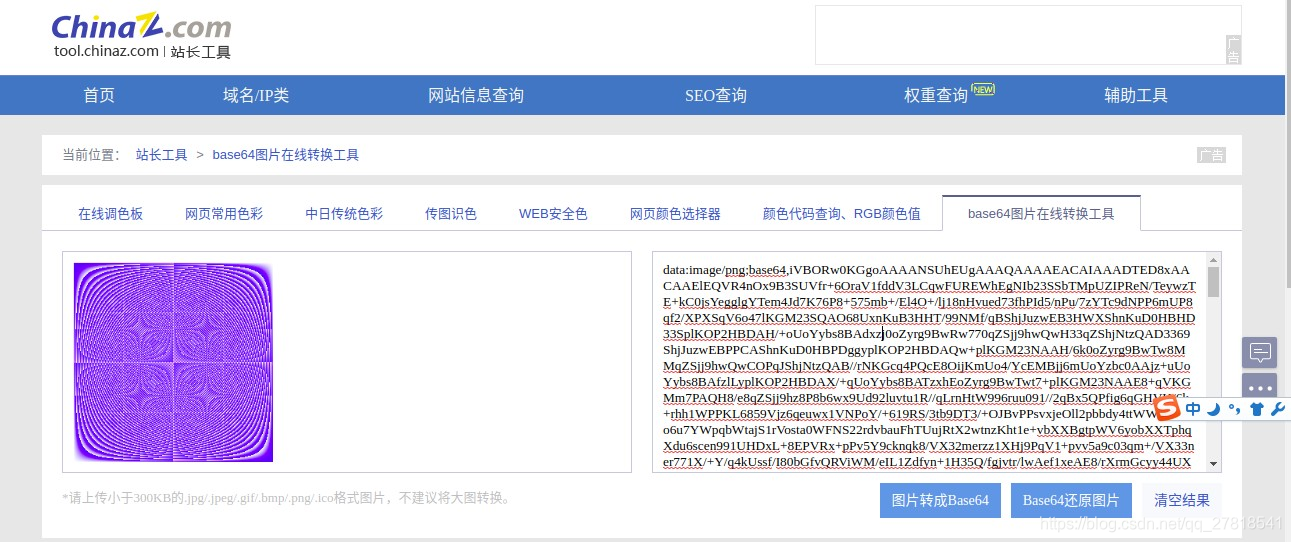Switch to the 颜色代码查询、RGB颜色值 tab
Viewport: 1291px width, 542px height.
842,214
